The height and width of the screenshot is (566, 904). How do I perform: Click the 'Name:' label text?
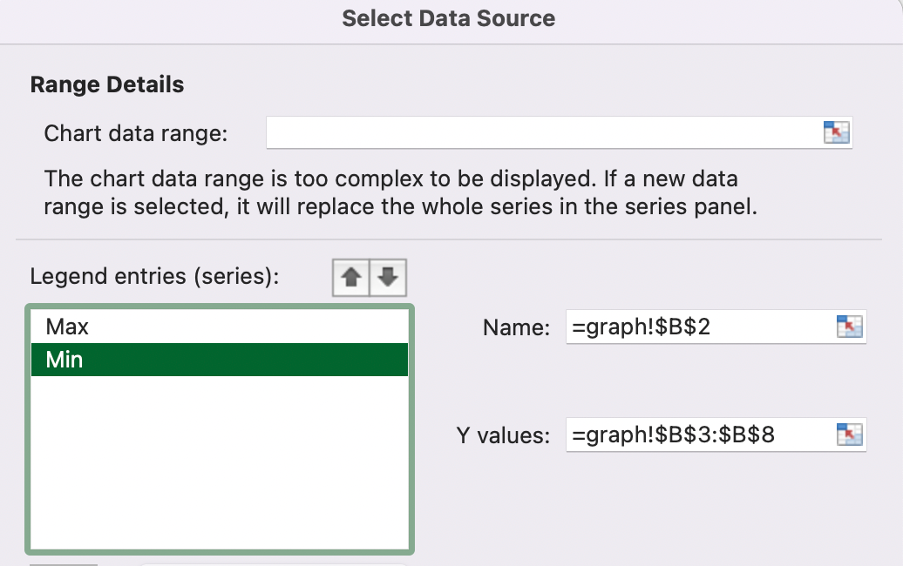(x=515, y=328)
